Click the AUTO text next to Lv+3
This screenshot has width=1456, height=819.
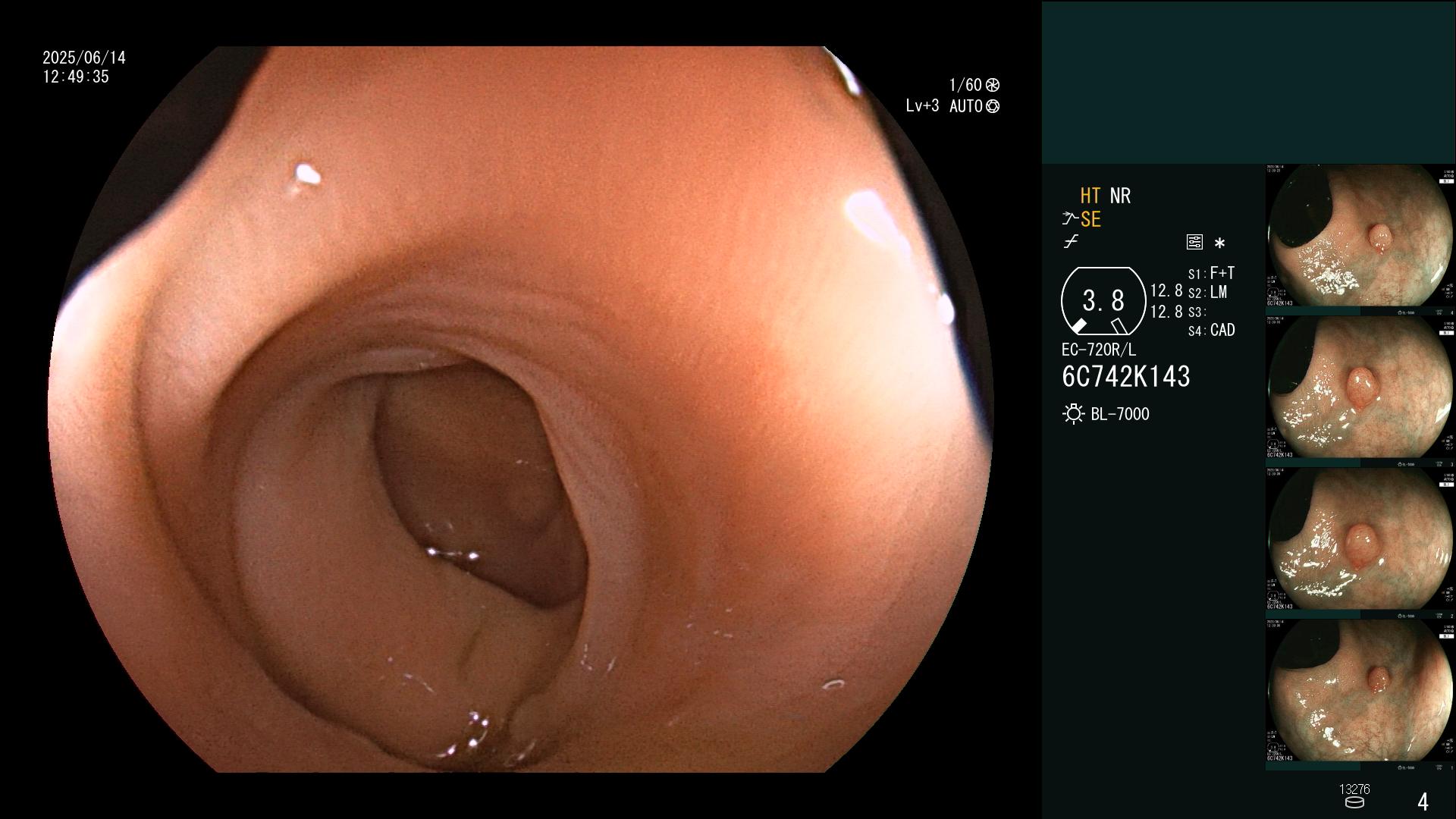click(x=966, y=106)
